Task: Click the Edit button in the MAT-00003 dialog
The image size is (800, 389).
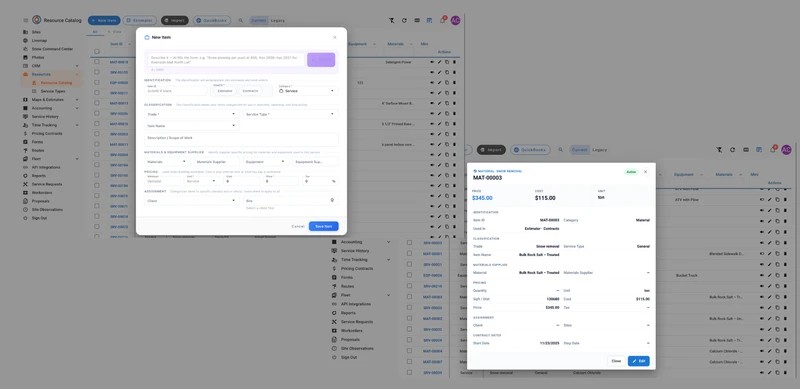Action: point(638,361)
